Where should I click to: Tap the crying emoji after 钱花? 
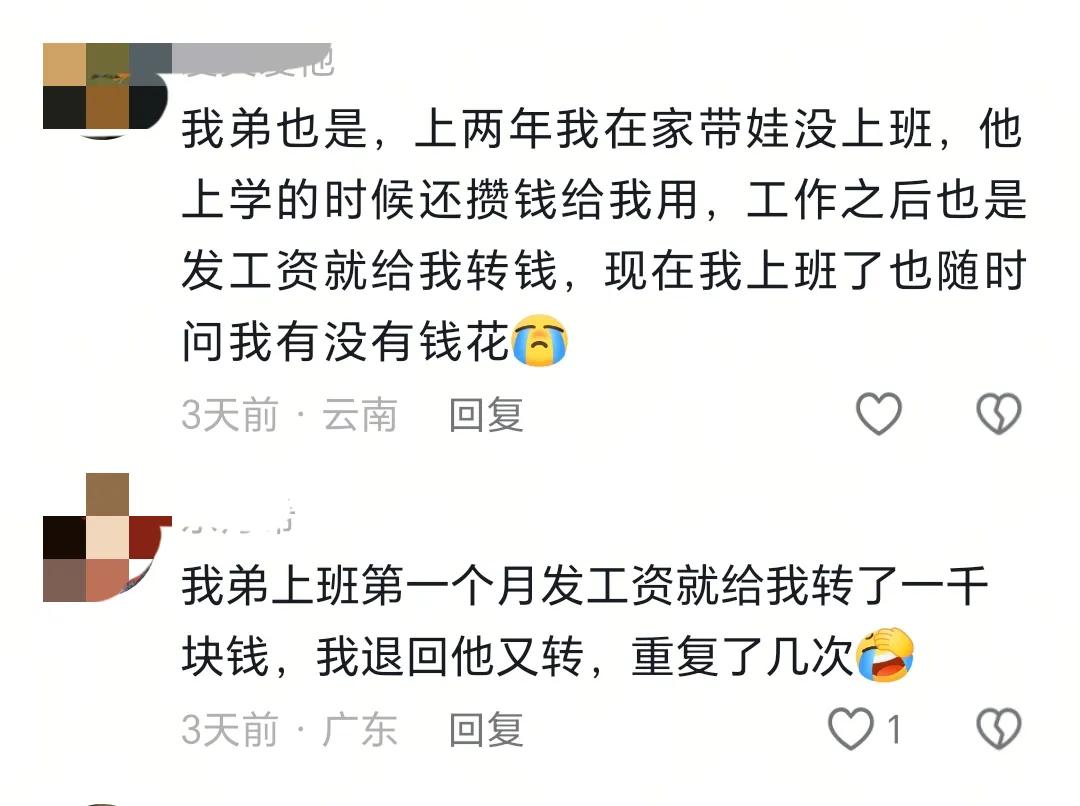540,340
